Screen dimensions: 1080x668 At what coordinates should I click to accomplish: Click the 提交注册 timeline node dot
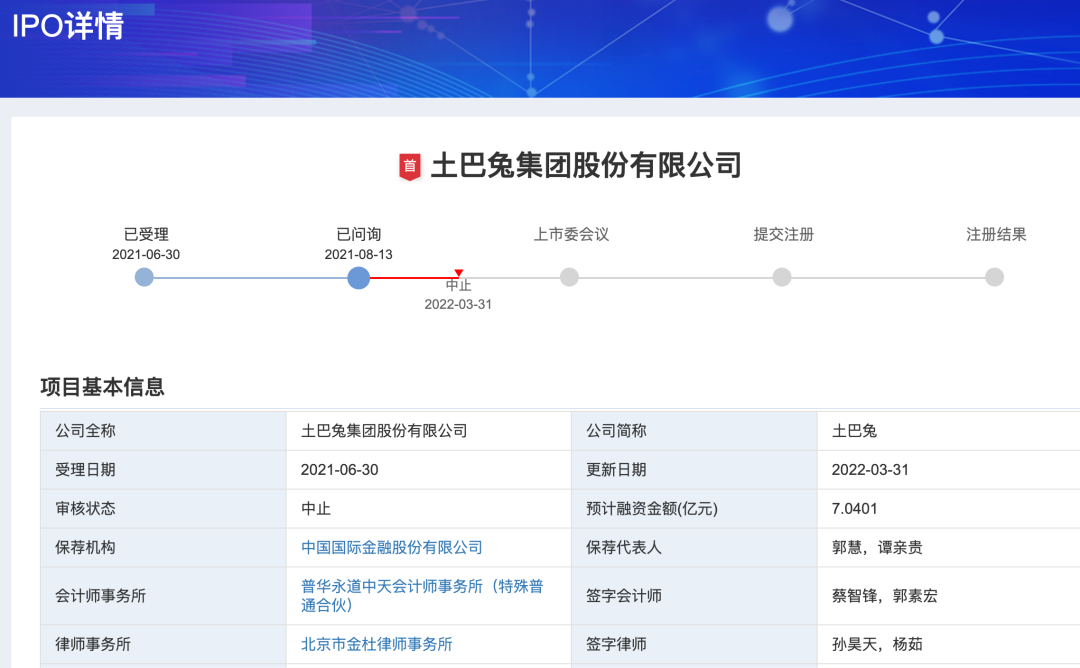click(x=782, y=278)
